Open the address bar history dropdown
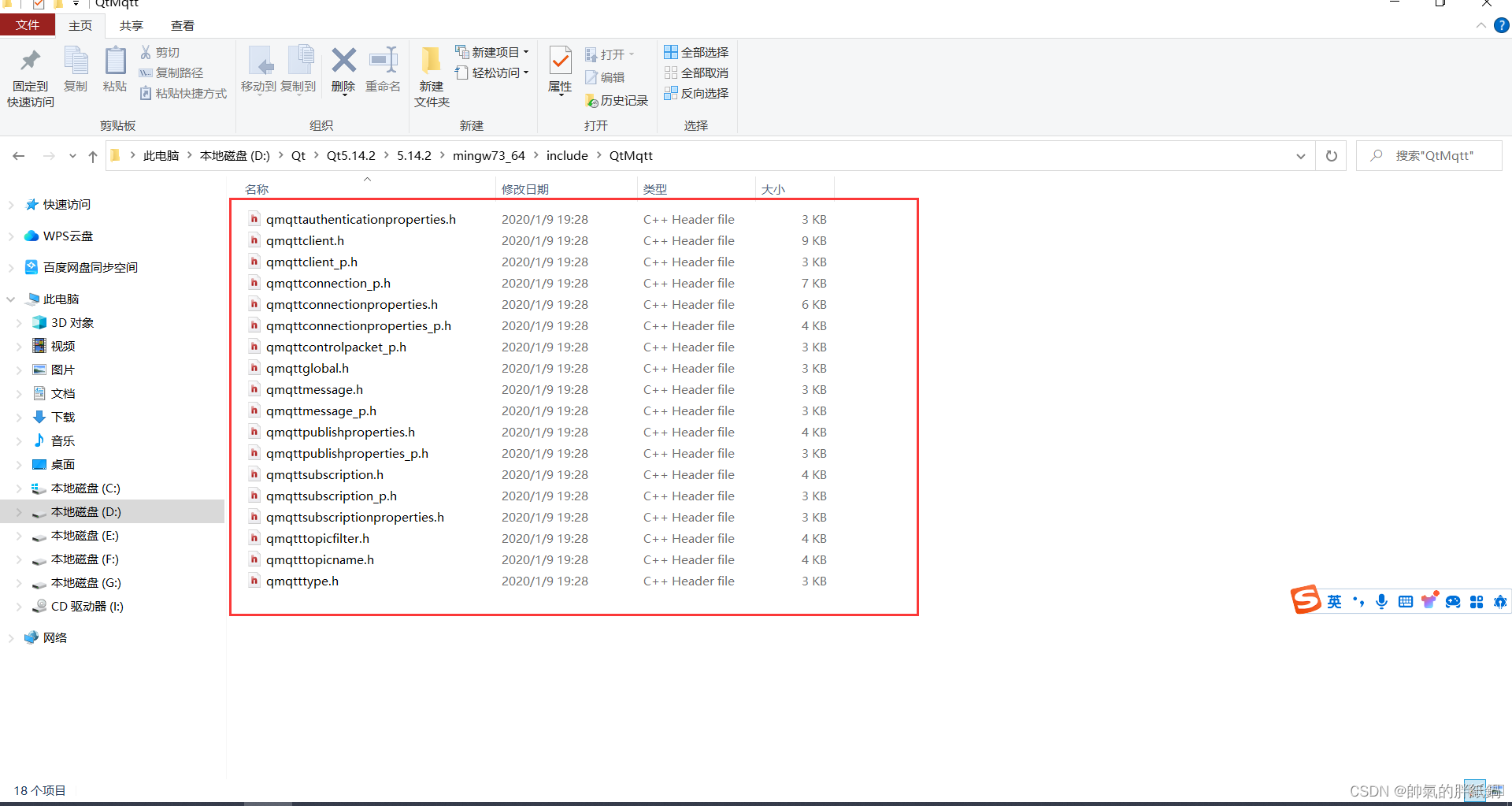1512x806 pixels. (x=1300, y=156)
